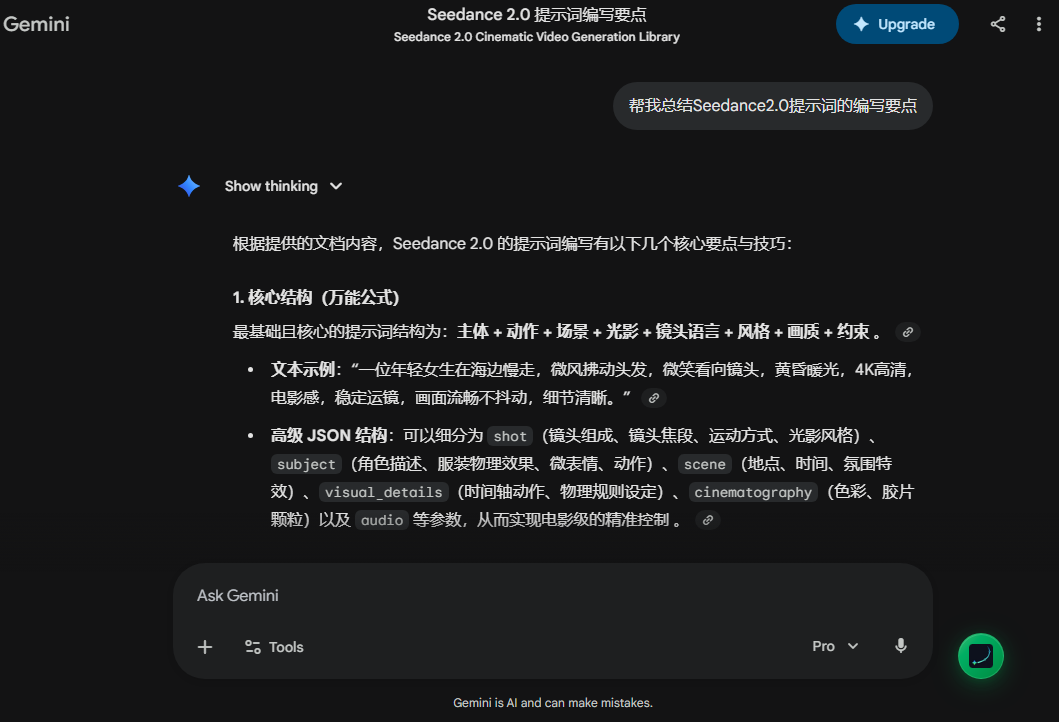Click user message 帮我总结Seedance2.0提示词的编写要点

[x=773, y=106]
